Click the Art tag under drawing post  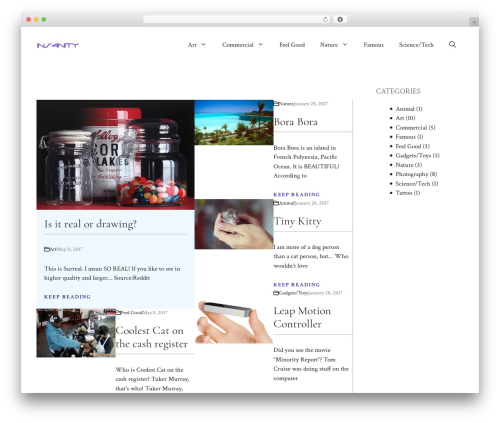pos(53,249)
